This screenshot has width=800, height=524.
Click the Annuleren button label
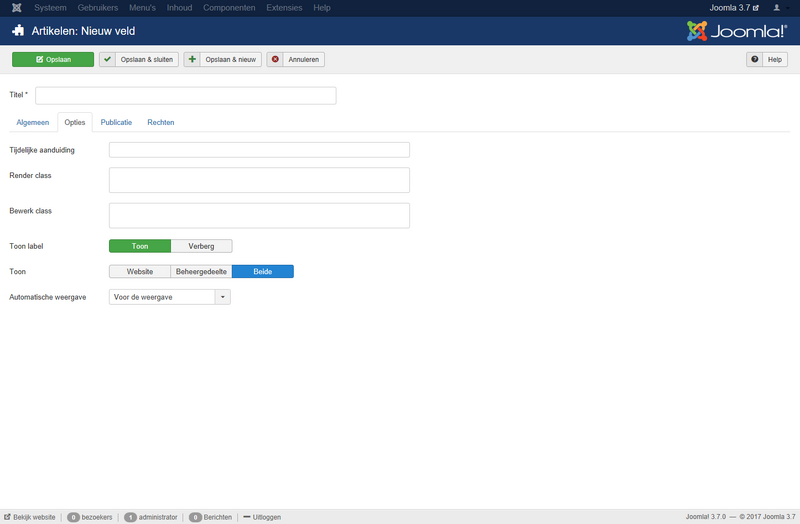(x=304, y=59)
